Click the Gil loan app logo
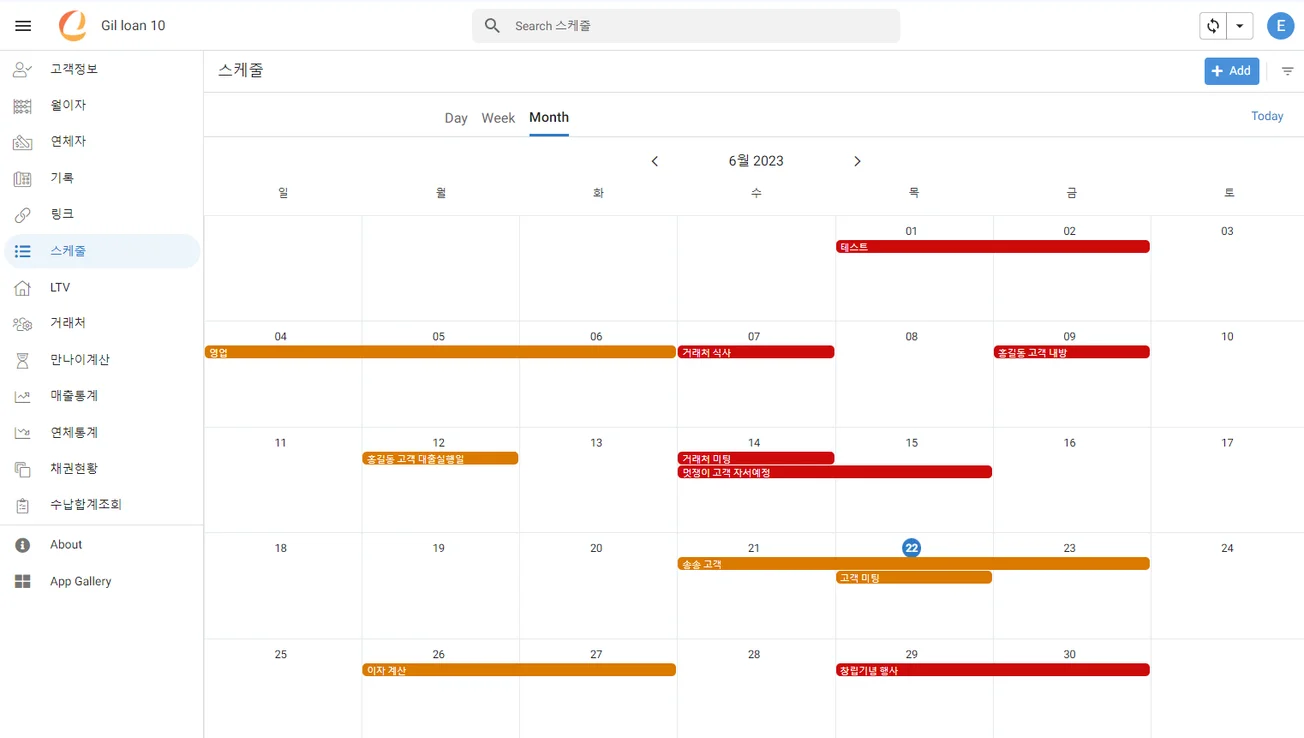 73,26
